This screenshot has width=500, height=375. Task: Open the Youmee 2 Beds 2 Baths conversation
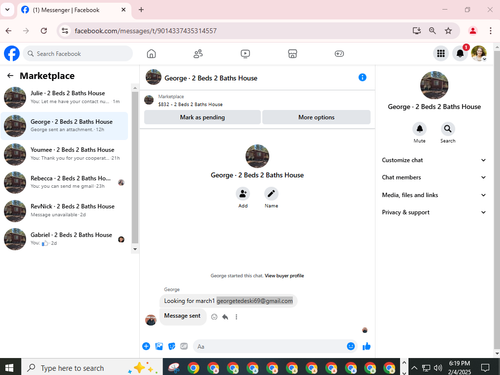pyautogui.click(x=64, y=154)
